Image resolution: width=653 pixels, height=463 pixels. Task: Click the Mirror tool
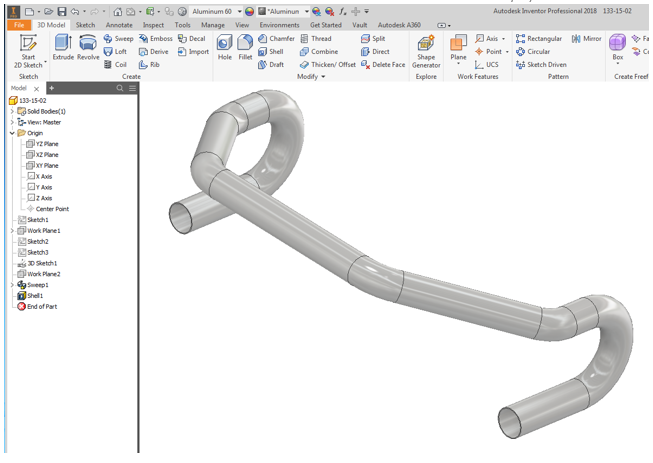(x=586, y=39)
